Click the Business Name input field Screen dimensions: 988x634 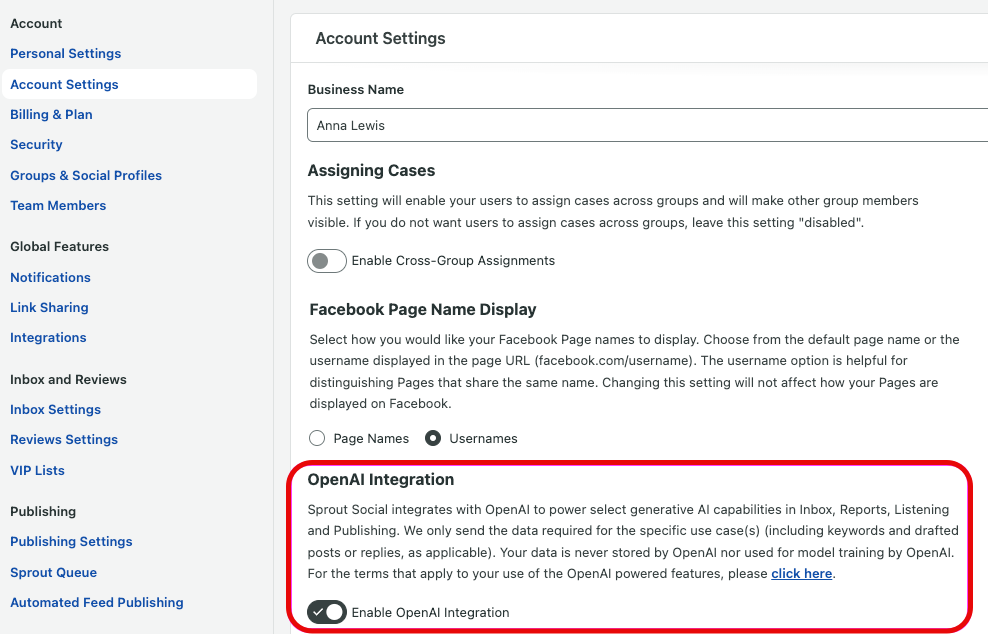coord(647,125)
